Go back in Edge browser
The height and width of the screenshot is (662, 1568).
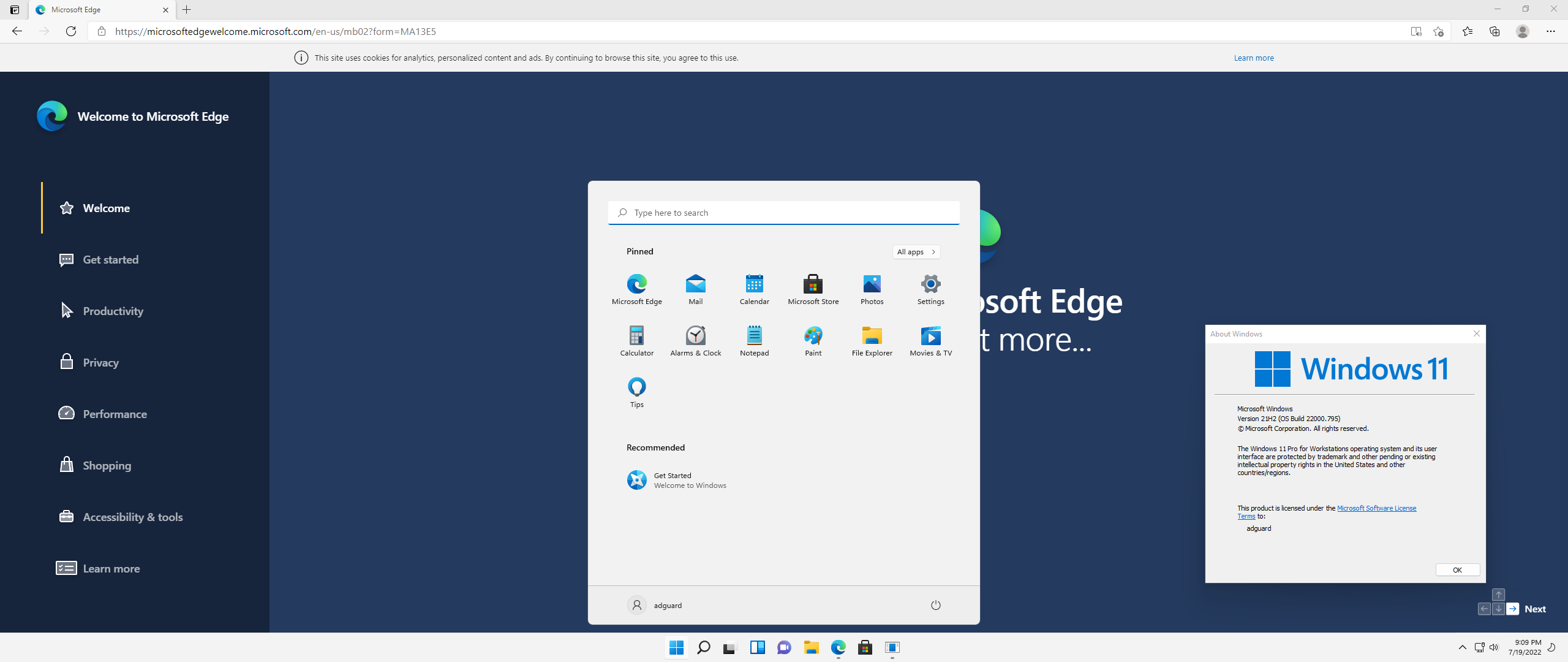click(17, 31)
